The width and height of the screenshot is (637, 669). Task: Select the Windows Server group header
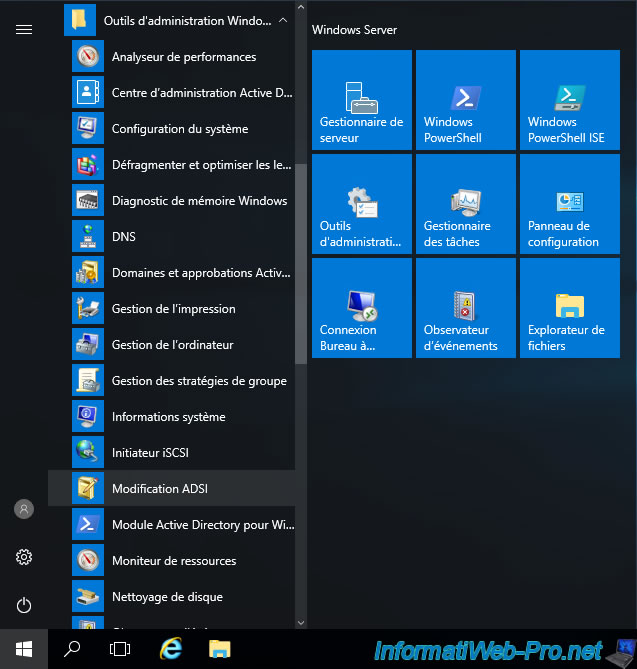[x=354, y=30]
